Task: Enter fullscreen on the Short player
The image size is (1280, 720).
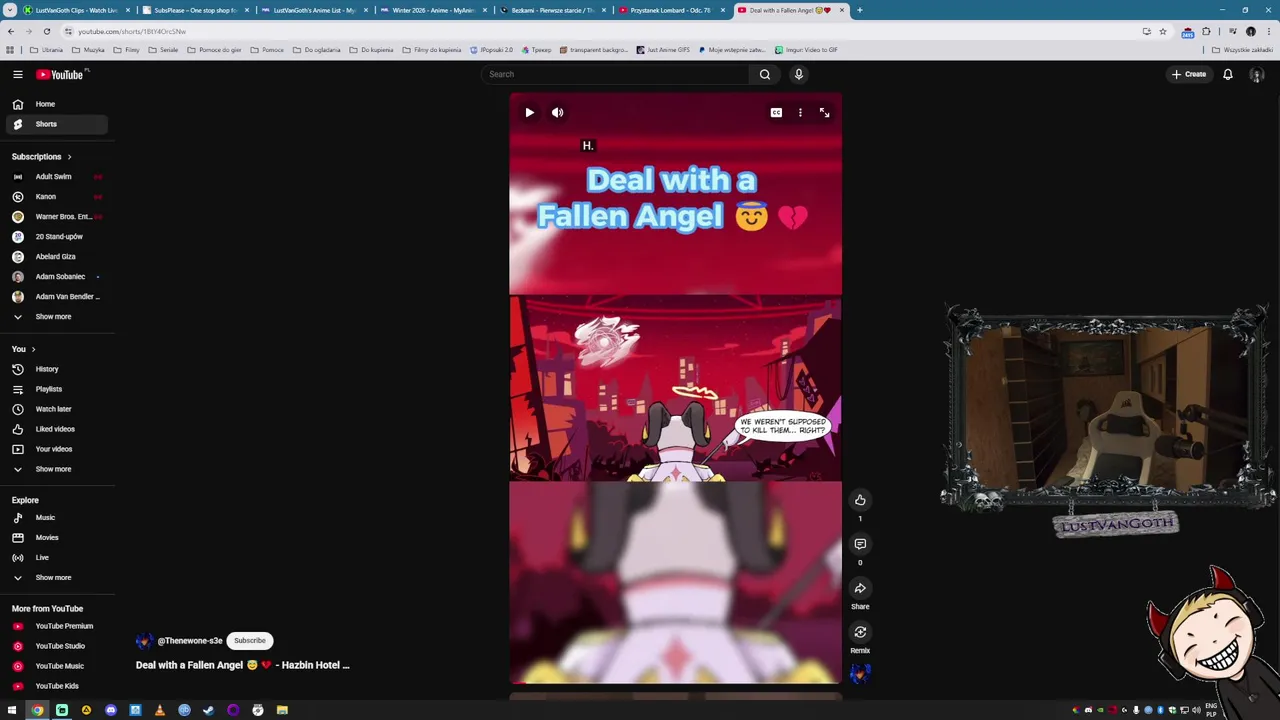Action: 824,113
